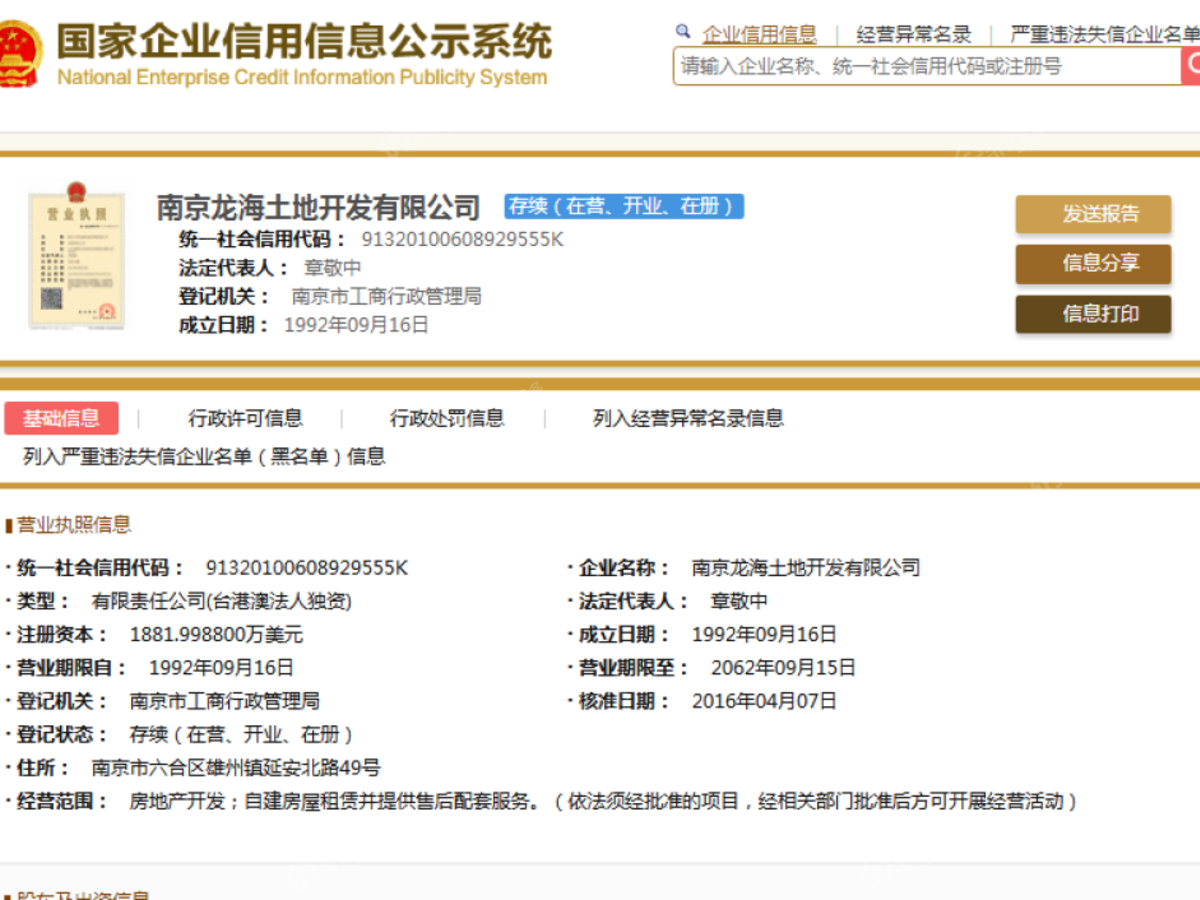
Task: Click header legal representative name 章敬中
Action: pos(333,268)
